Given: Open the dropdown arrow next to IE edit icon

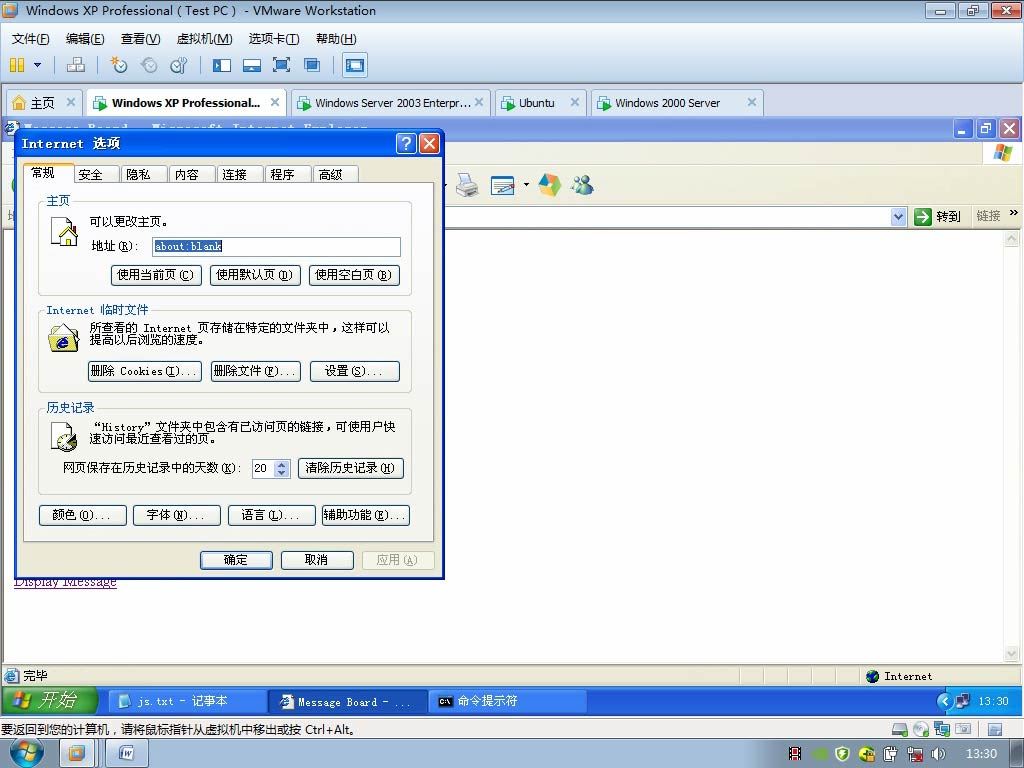Looking at the screenshot, I should (x=526, y=185).
